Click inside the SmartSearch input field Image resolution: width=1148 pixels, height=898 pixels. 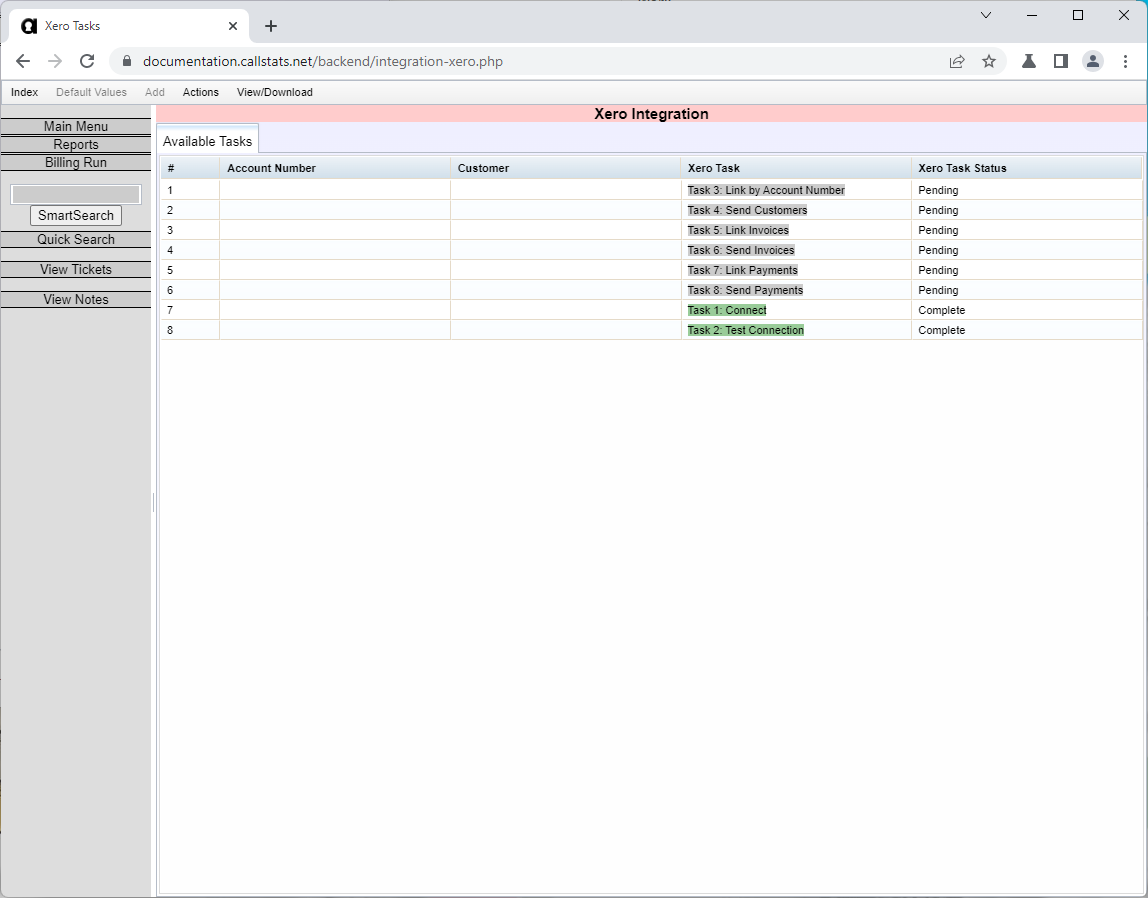tap(75, 193)
